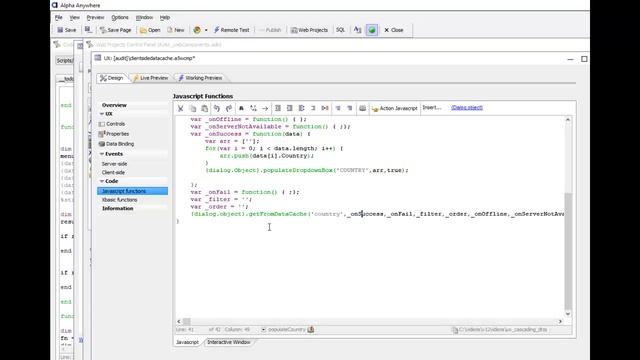Collapse the UX section arrow
Image resolution: width=640 pixels, height=360 pixels.
coord(102,114)
